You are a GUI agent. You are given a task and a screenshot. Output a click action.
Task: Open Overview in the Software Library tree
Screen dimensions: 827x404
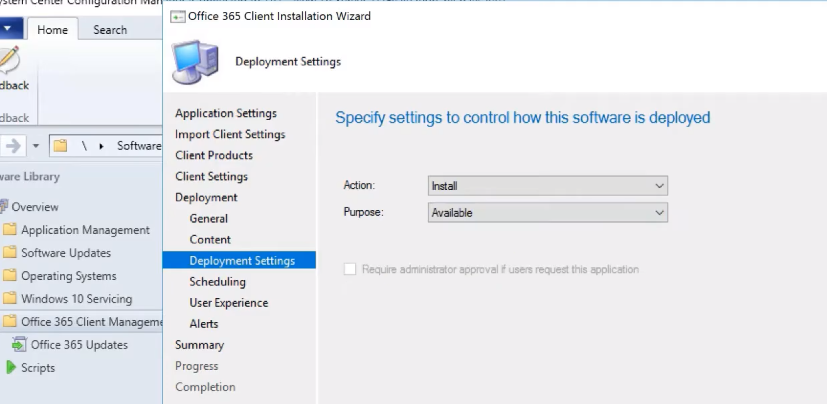[x=35, y=207]
